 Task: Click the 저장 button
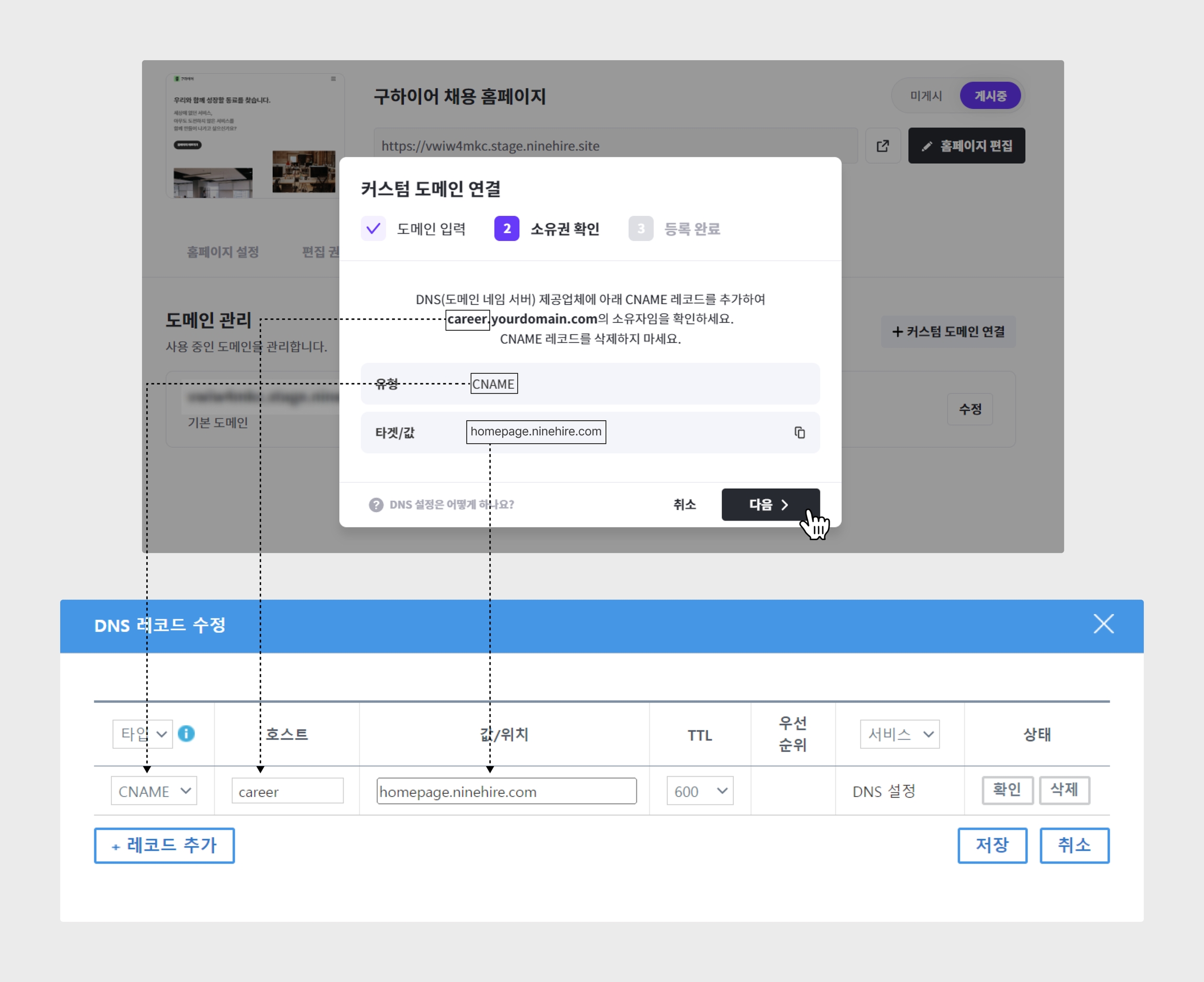992,845
